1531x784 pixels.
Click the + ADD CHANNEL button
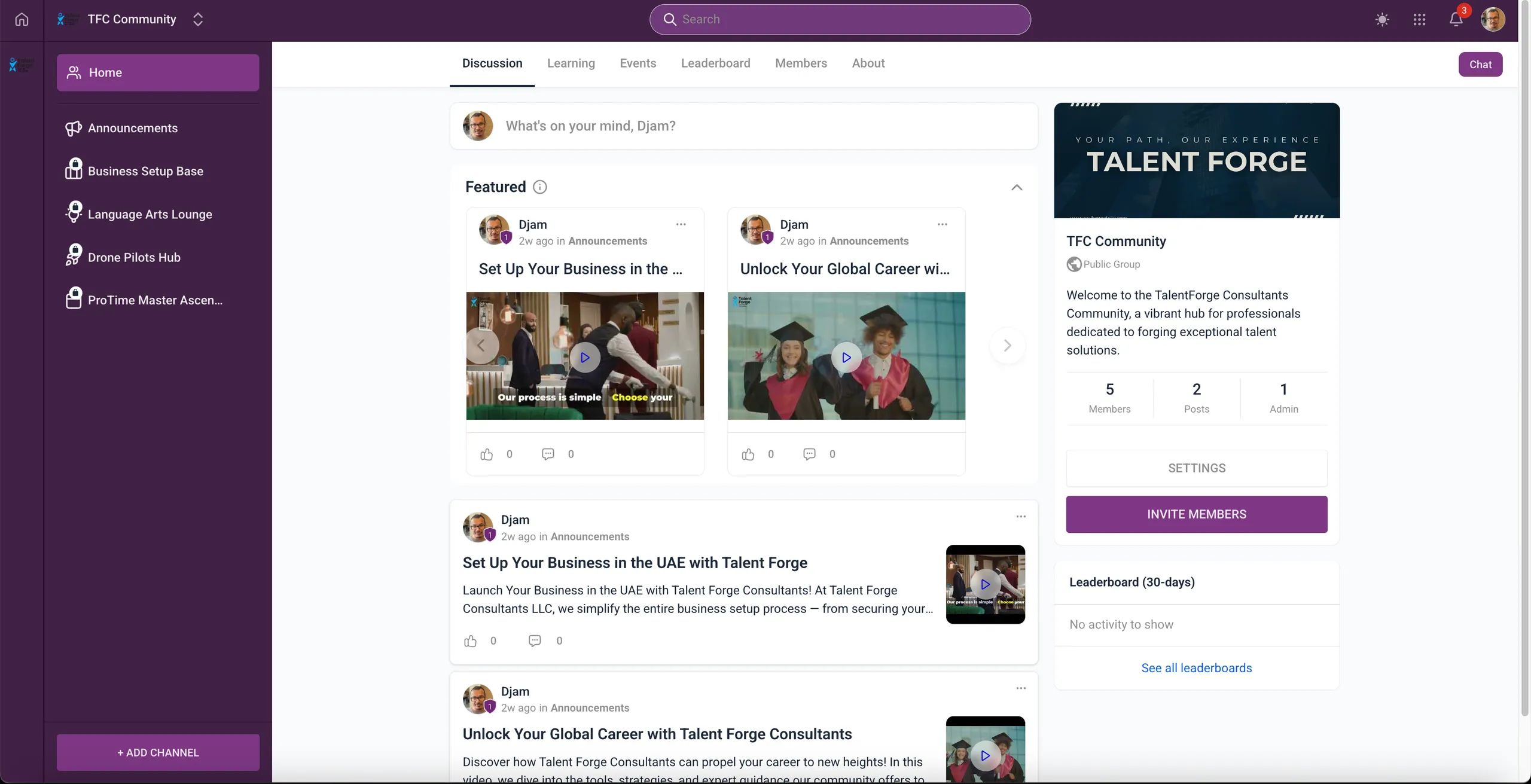[x=158, y=752]
